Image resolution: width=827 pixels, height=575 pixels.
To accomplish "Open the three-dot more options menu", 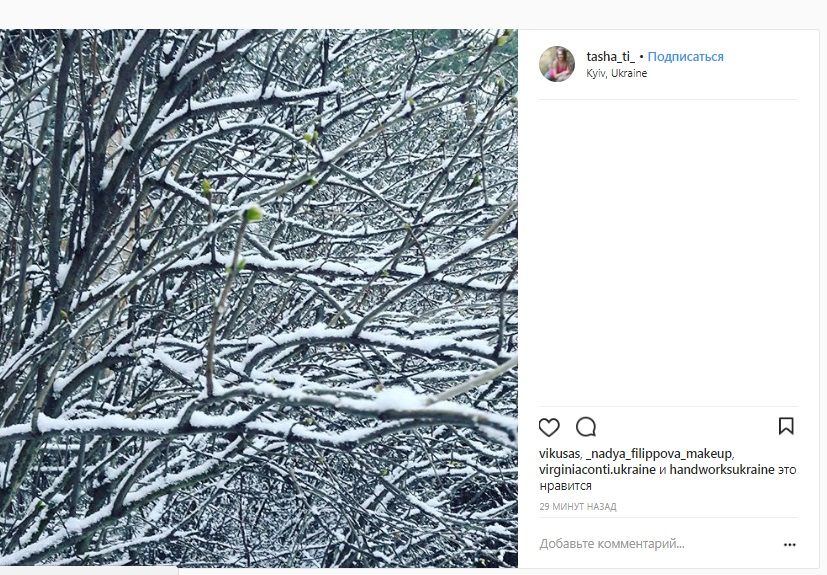I will [789, 545].
